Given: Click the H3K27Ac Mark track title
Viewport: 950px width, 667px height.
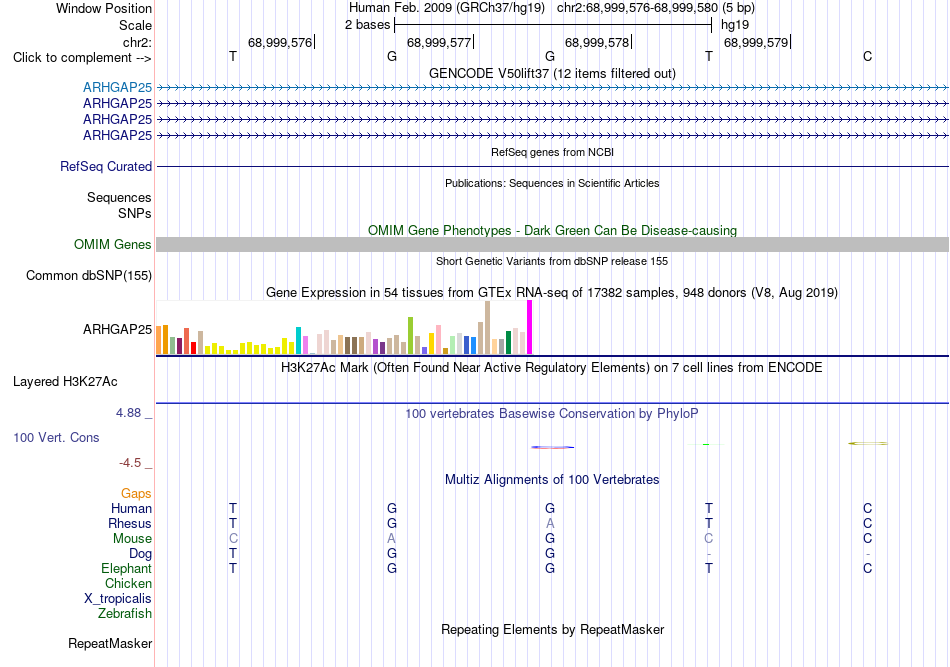Looking at the screenshot, I should point(552,368).
